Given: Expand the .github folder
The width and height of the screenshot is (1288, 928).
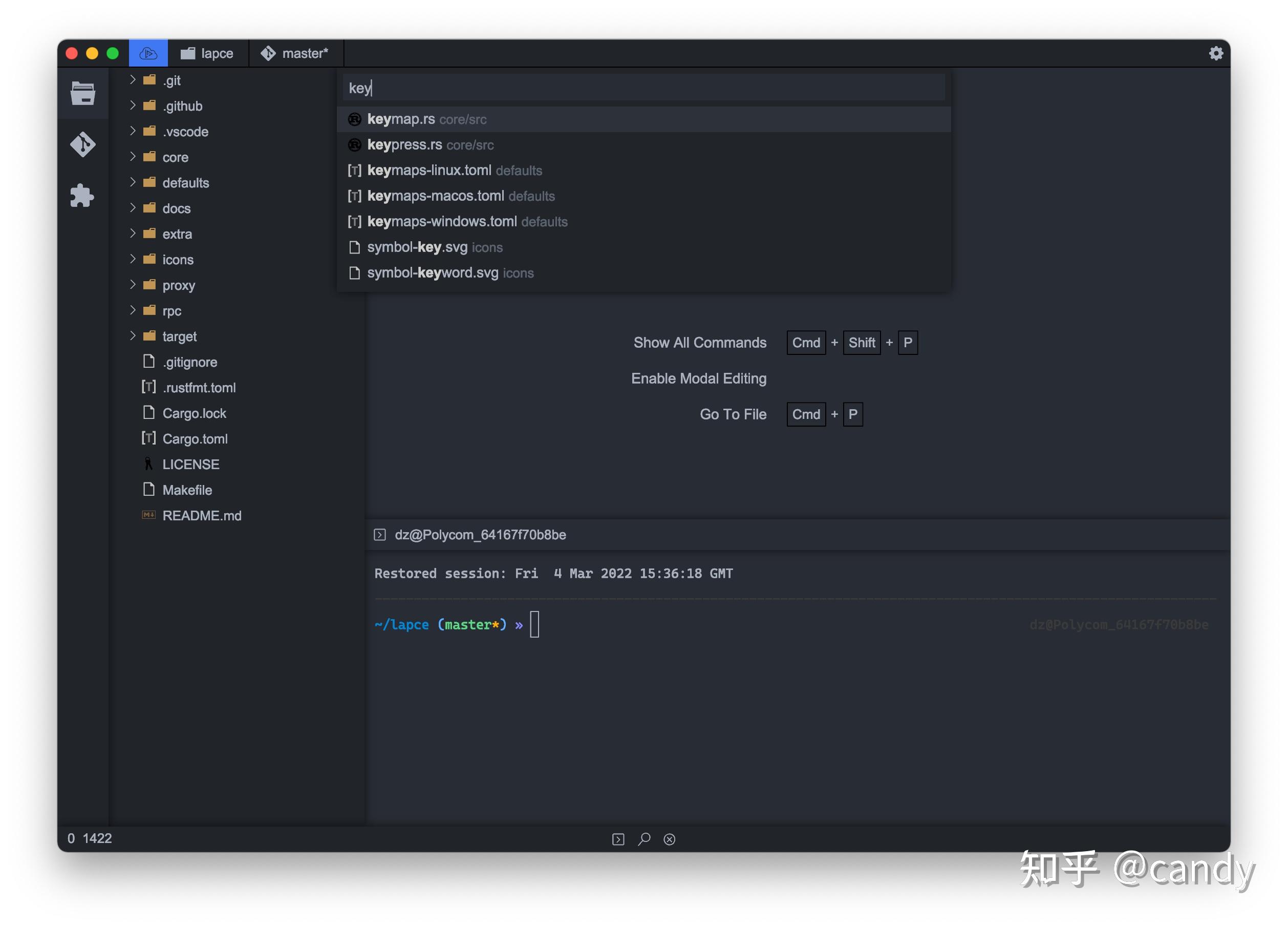Looking at the screenshot, I should point(182,106).
